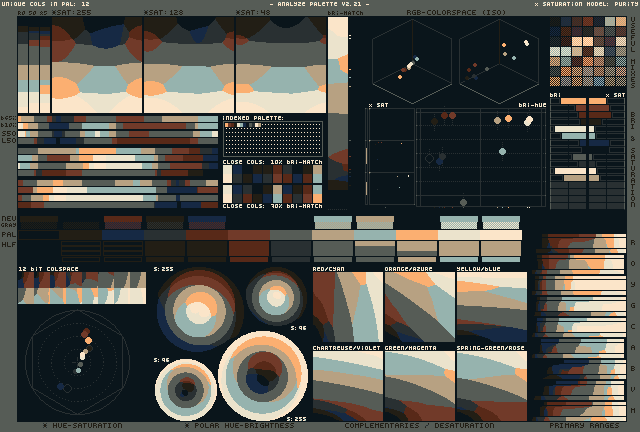Click 'CLOSE COLS: 20% BRI-MATCH' label

[273, 206]
